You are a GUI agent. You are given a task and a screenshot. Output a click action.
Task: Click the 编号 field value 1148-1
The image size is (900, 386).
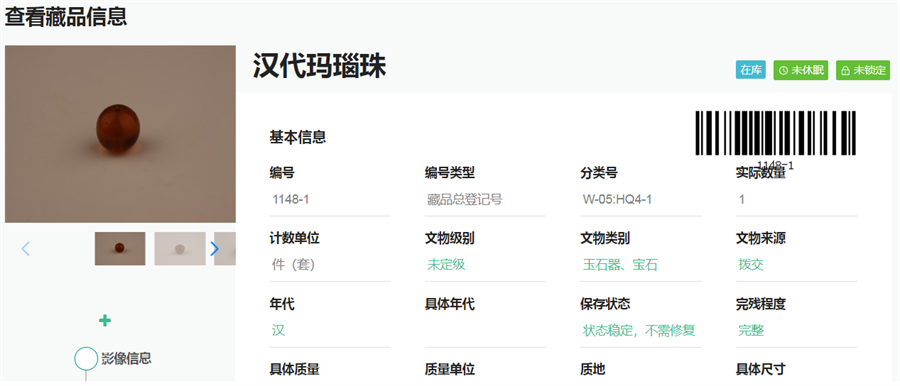[330, 200]
